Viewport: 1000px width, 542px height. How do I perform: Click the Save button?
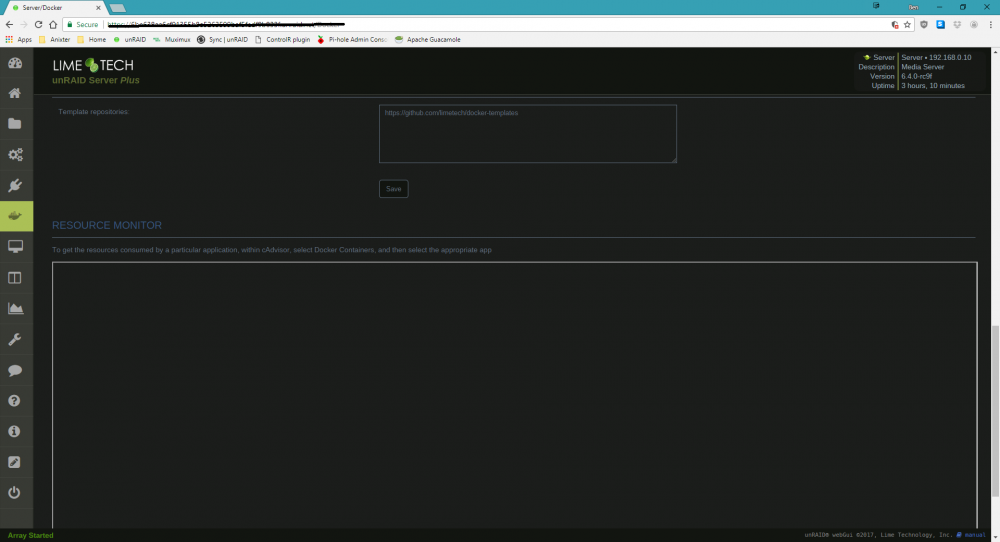pos(393,189)
